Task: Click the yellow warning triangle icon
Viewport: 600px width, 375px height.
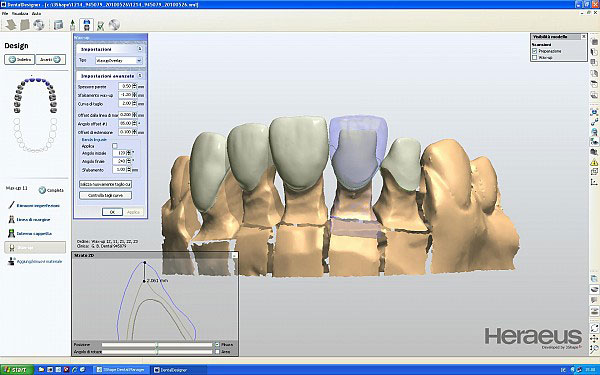Action: (594, 162)
